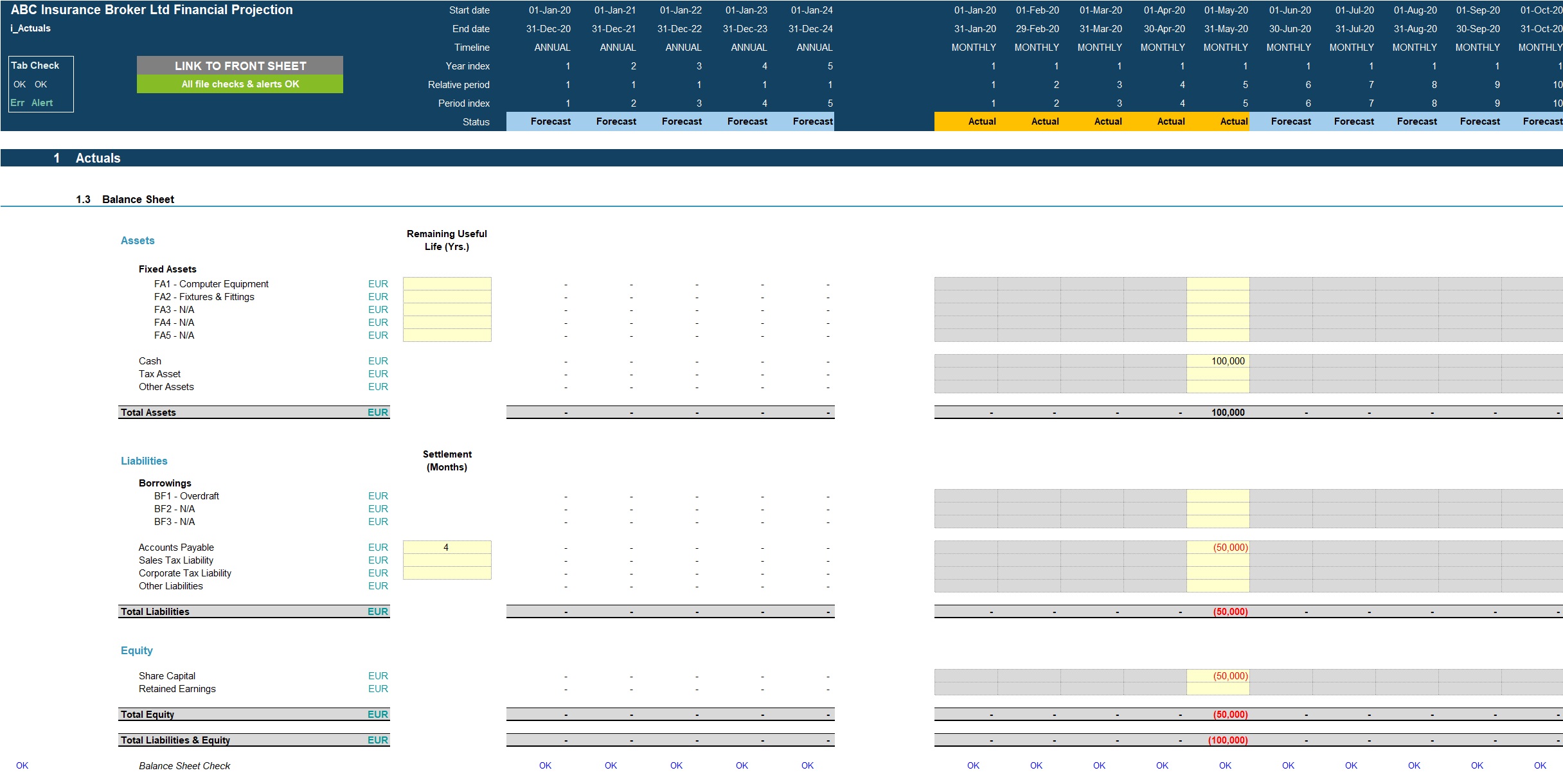Select Retained Earnings May-20 input cell
The height and width of the screenshot is (784, 1563).
(x=1218, y=689)
